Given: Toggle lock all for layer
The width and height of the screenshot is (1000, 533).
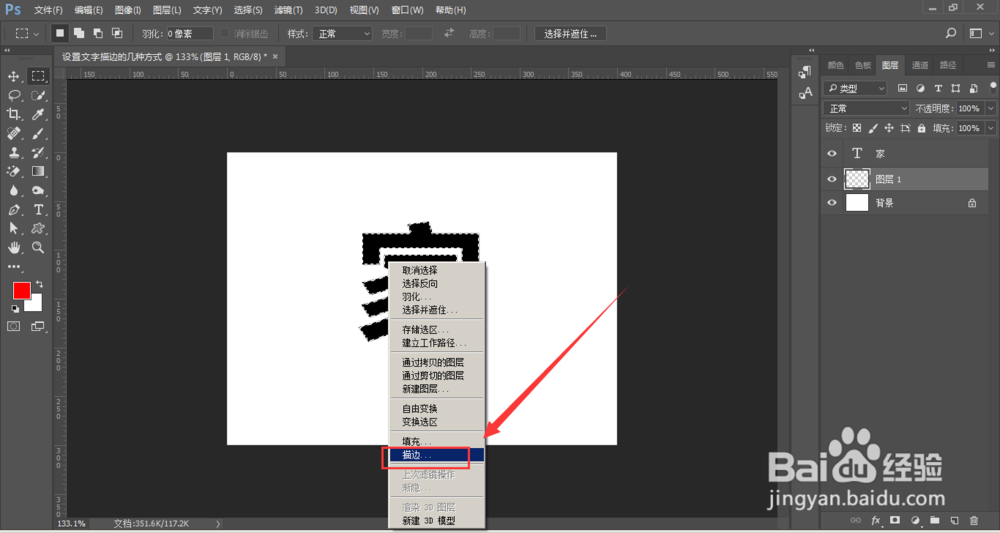Looking at the screenshot, I should [x=921, y=128].
